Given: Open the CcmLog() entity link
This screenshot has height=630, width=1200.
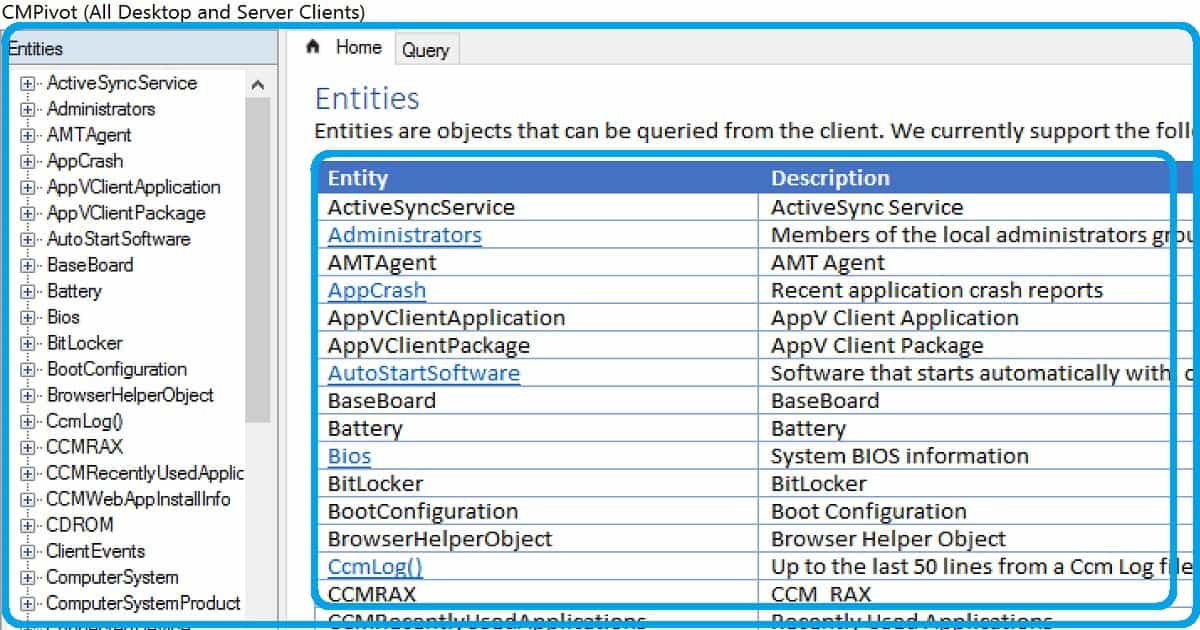Looking at the screenshot, I should coord(375,567).
